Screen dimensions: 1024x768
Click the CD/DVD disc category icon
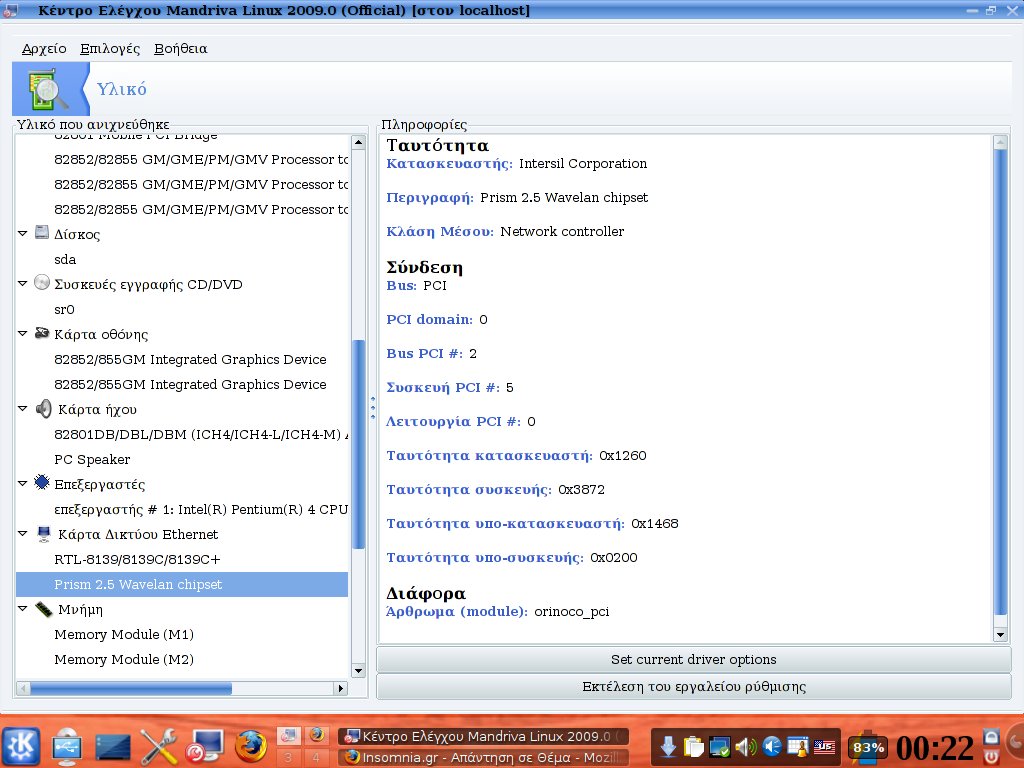42,283
